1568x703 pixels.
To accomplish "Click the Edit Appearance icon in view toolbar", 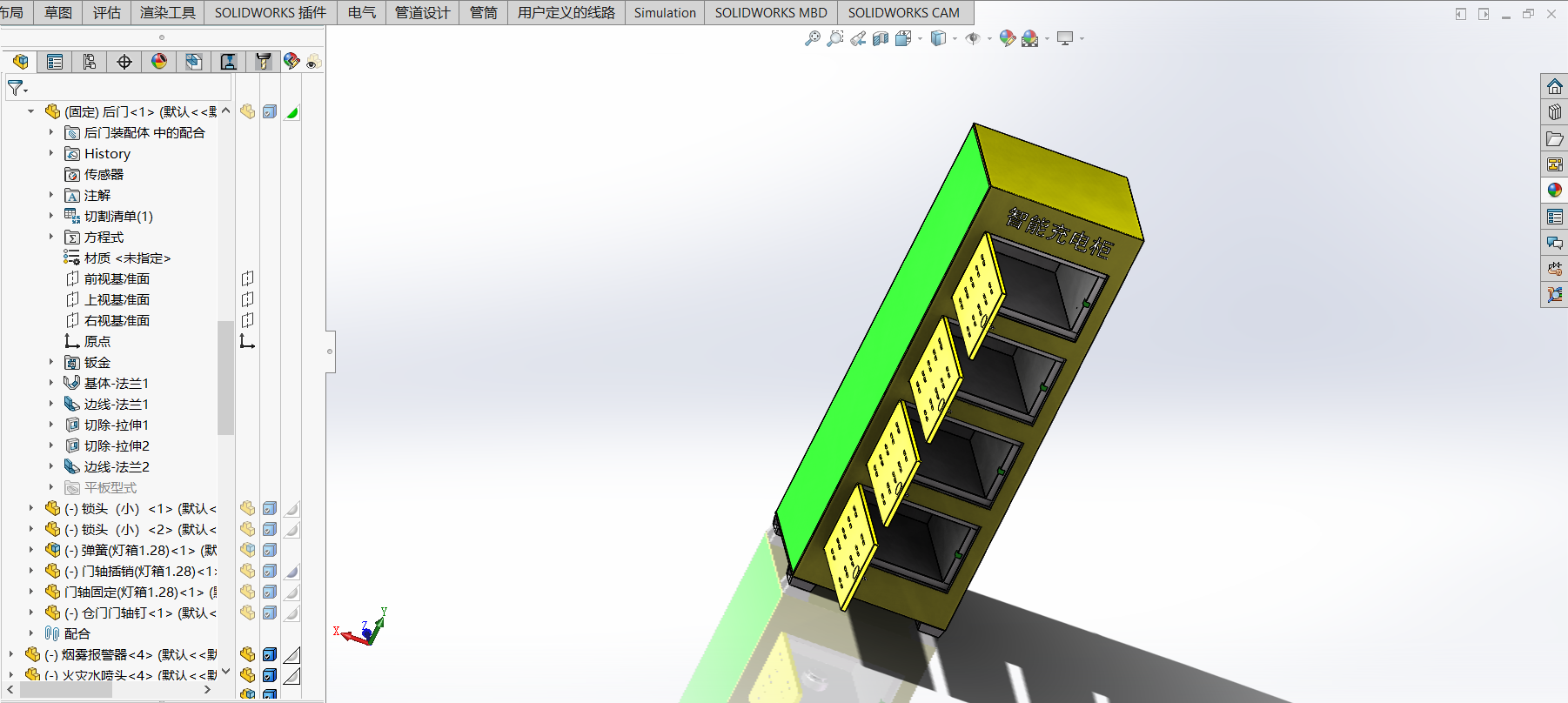I will 1007,38.
